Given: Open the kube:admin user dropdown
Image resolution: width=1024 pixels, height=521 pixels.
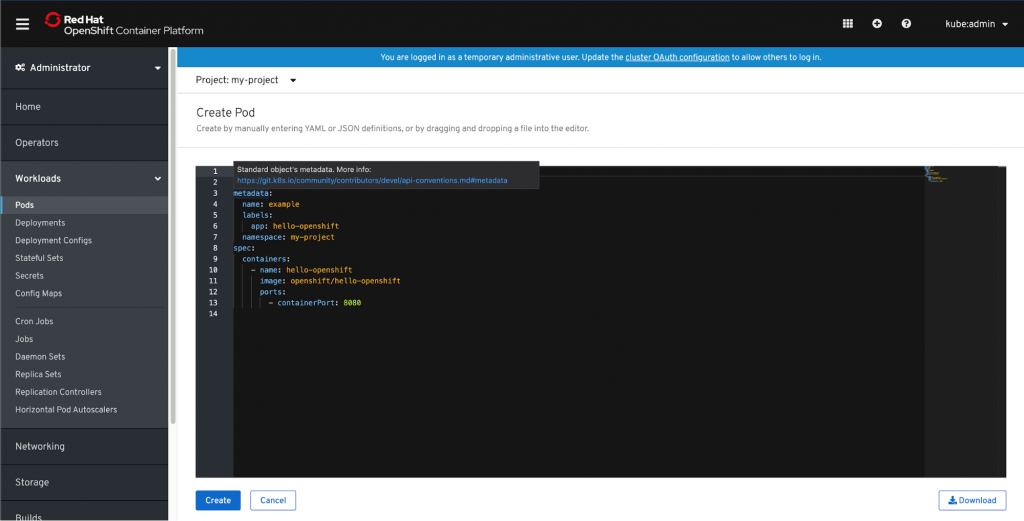Looking at the screenshot, I should click(976, 24).
